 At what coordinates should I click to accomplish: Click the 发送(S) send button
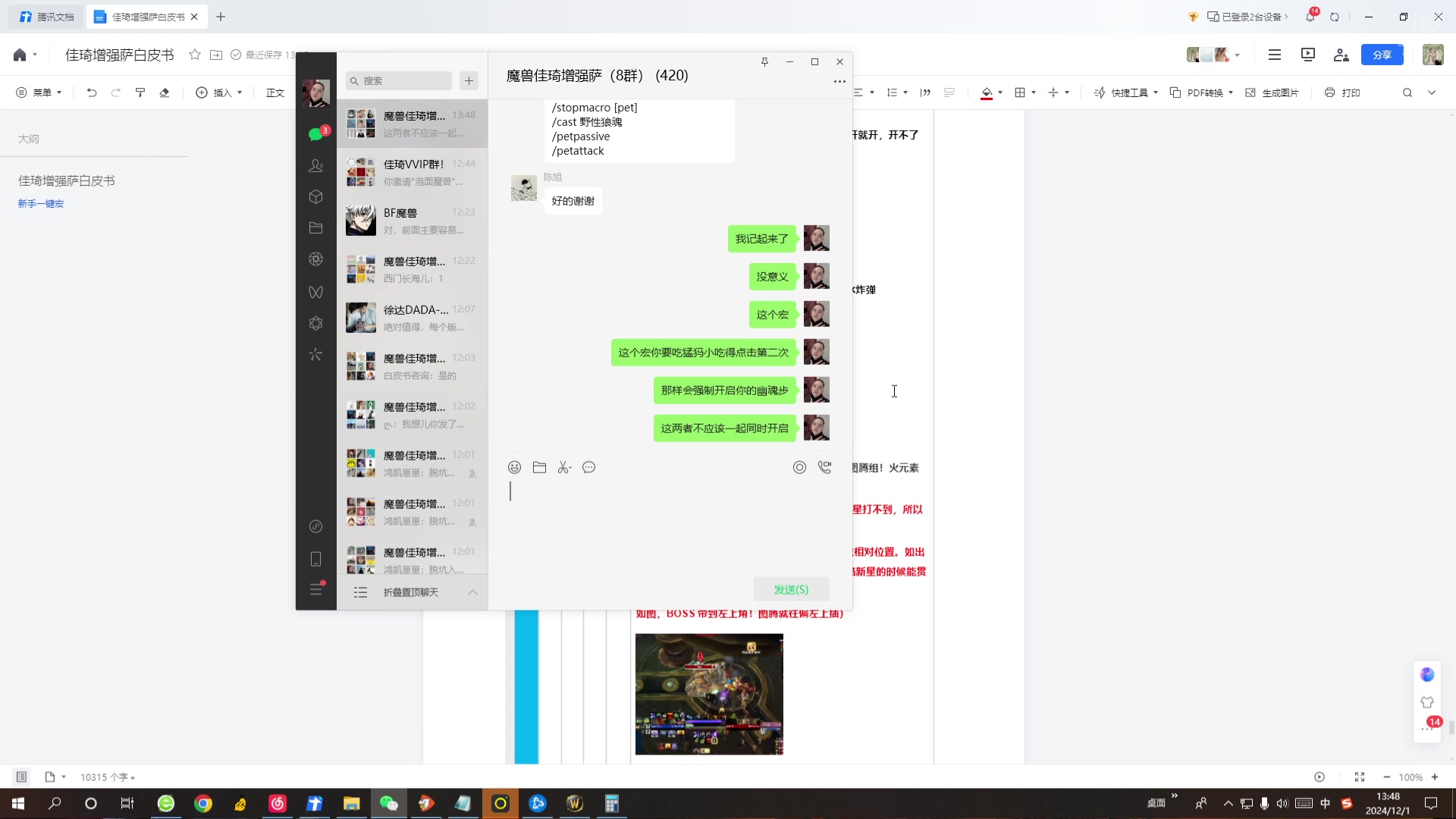tap(791, 589)
